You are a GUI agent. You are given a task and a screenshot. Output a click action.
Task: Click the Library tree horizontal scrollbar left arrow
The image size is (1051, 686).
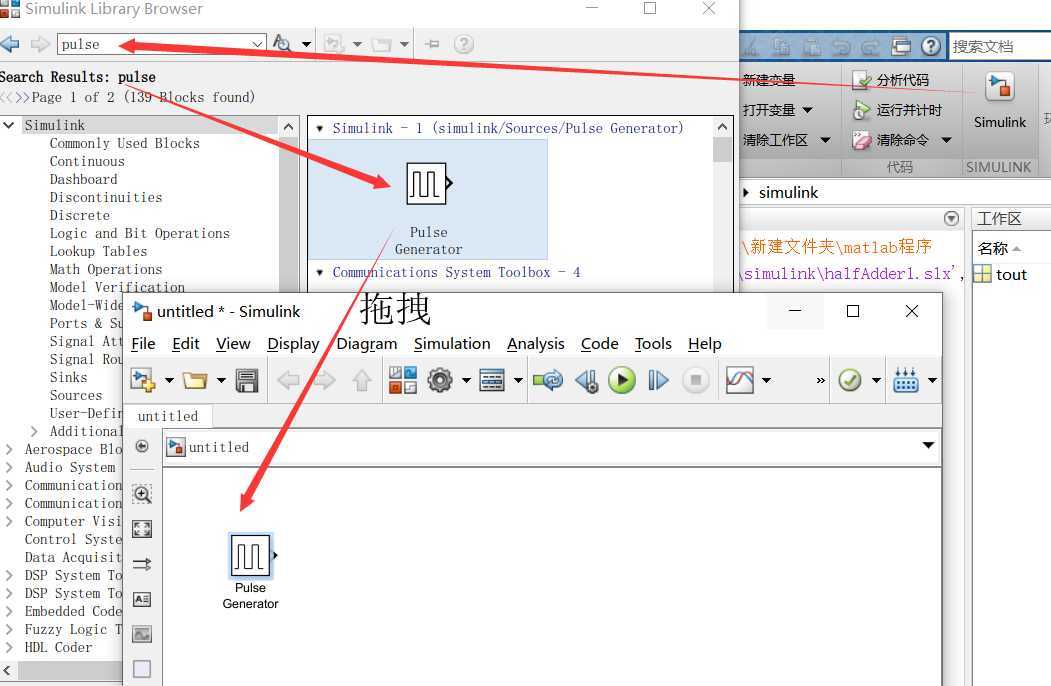[7, 670]
